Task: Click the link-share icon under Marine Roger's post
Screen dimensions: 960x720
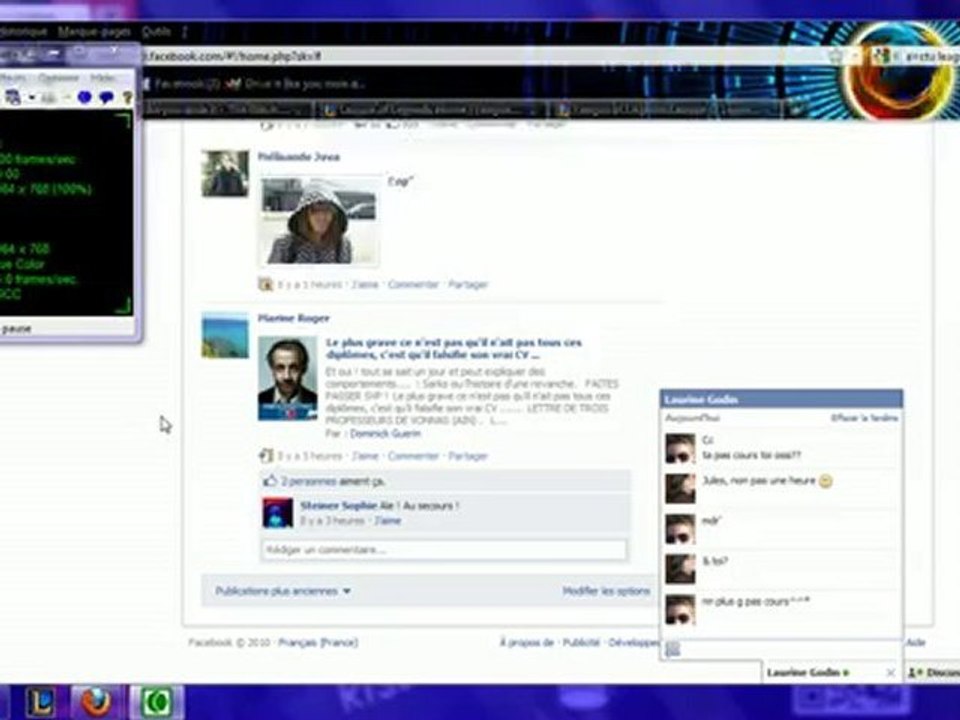Action: (265, 456)
